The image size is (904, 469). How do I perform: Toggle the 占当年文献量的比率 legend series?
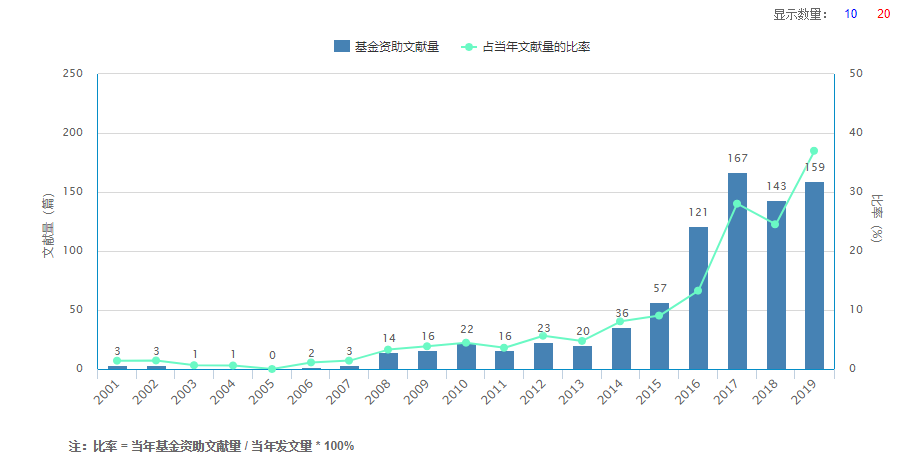click(x=525, y=47)
